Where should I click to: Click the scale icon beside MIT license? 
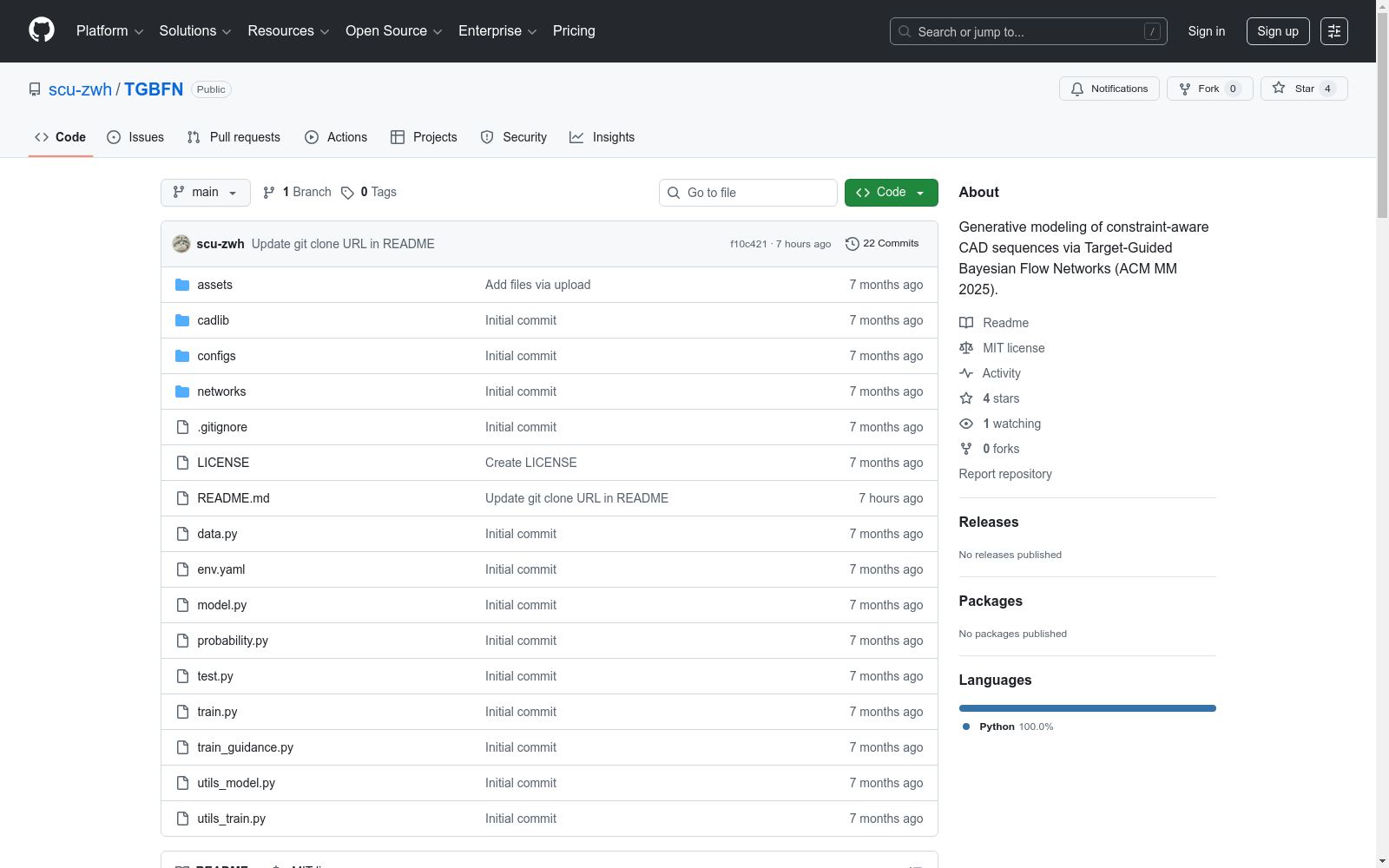pos(966,348)
